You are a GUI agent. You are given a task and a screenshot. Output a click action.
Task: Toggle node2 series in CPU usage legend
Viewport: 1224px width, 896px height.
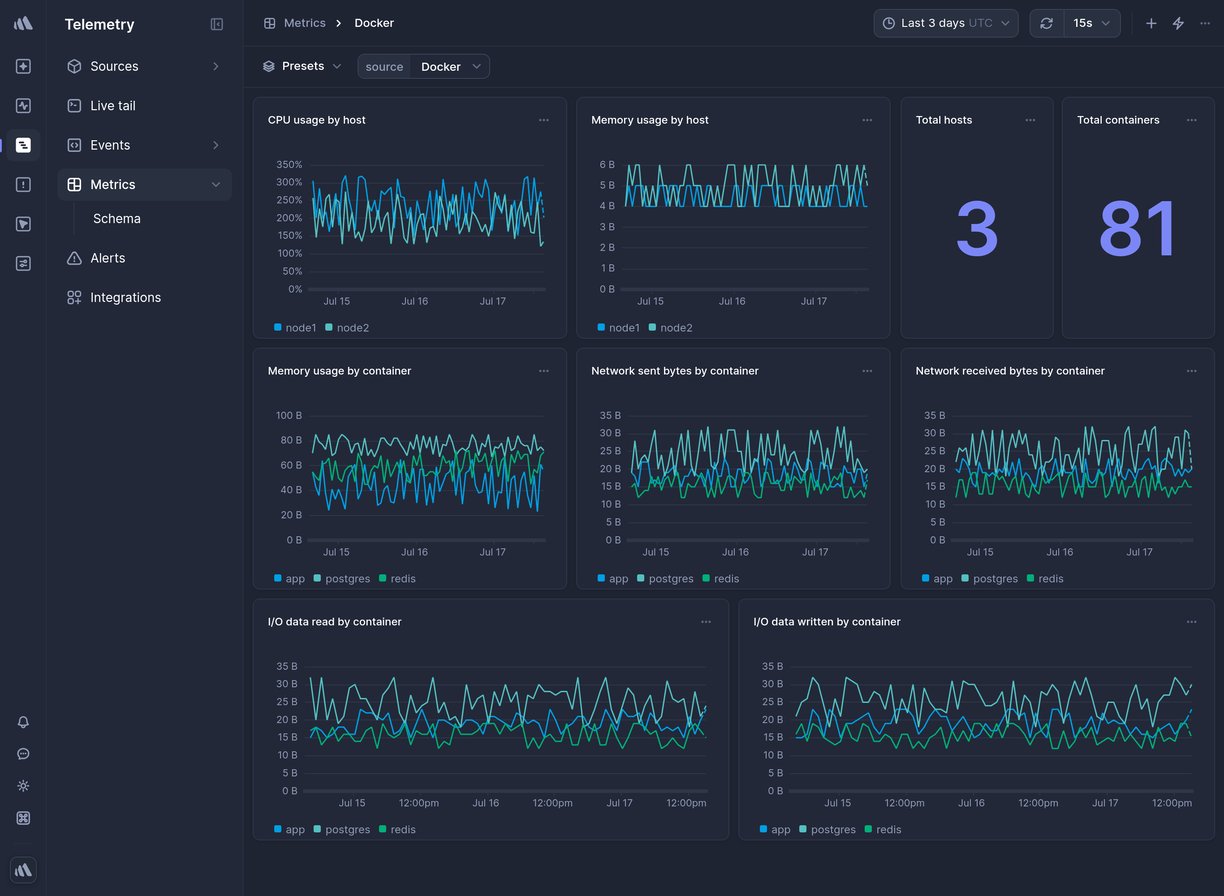click(347, 328)
